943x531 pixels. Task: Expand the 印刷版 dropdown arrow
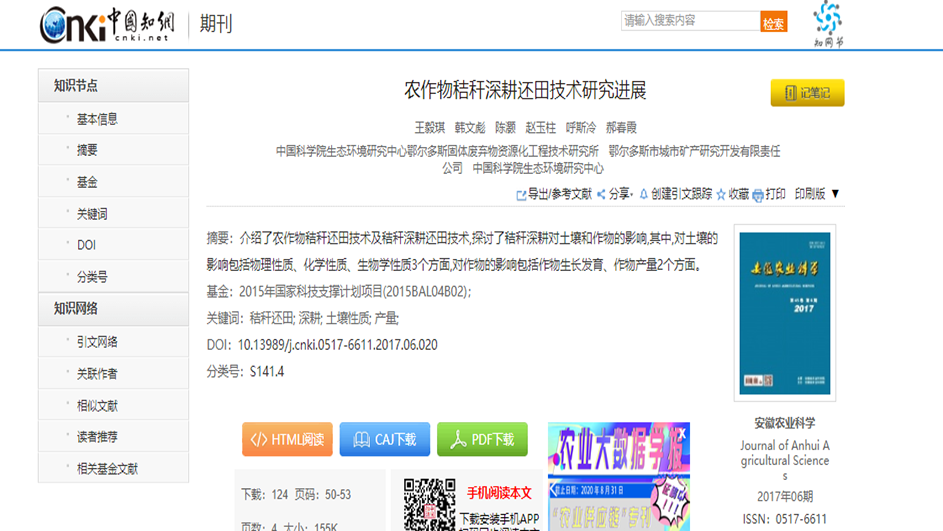[835, 194]
